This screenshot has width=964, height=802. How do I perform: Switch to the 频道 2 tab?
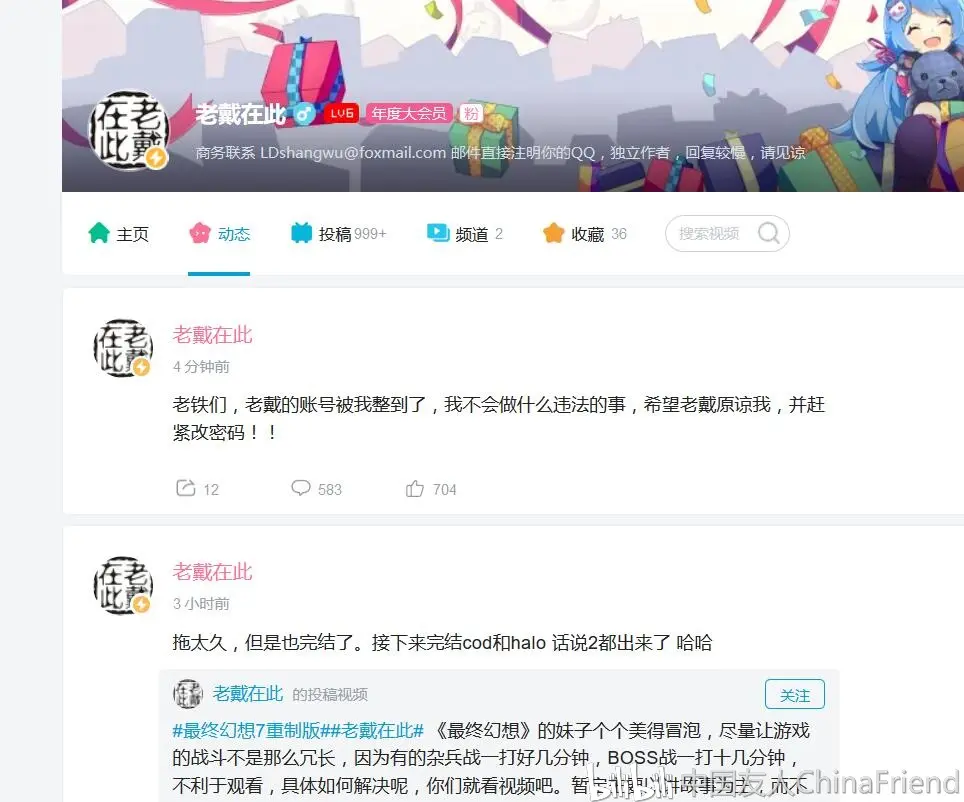click(465, 234)
